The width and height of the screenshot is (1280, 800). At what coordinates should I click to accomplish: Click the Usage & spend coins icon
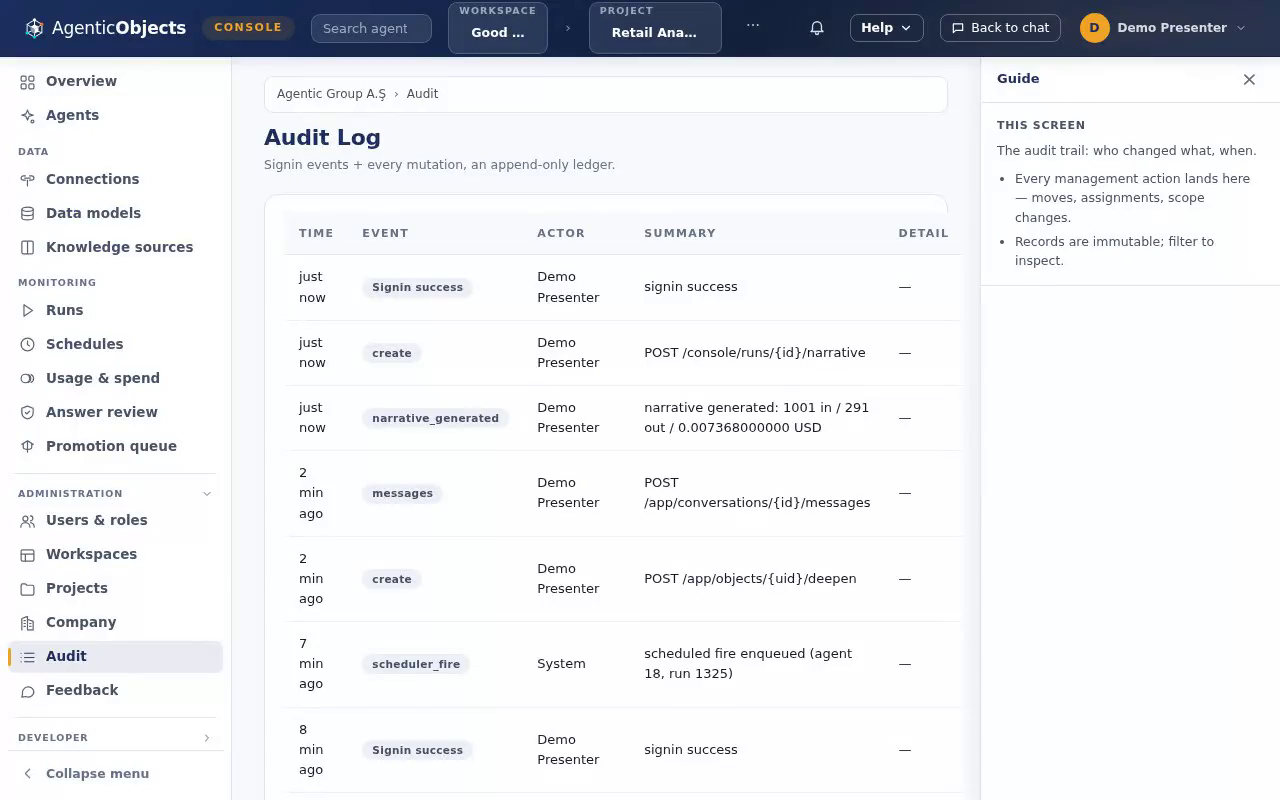tap(28, 378)
